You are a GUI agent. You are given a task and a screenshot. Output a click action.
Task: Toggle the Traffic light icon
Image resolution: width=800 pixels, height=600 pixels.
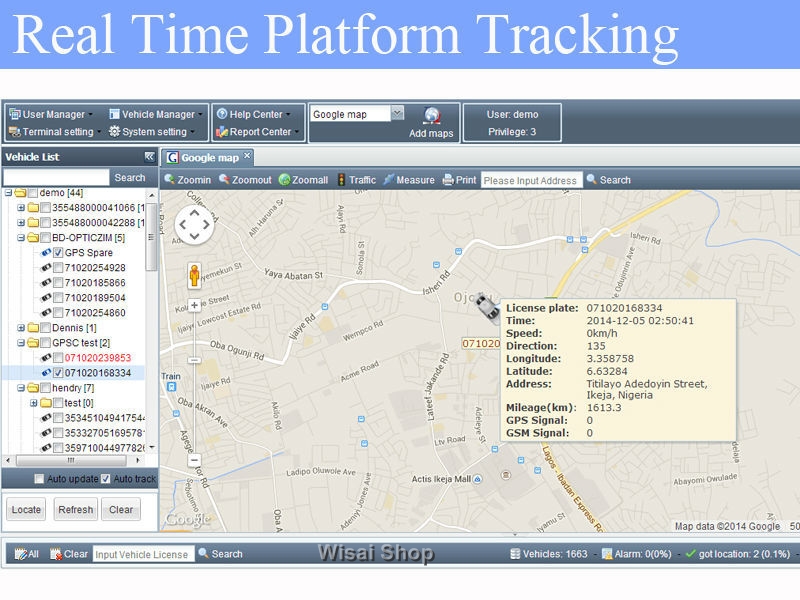(x=341, y=180)
